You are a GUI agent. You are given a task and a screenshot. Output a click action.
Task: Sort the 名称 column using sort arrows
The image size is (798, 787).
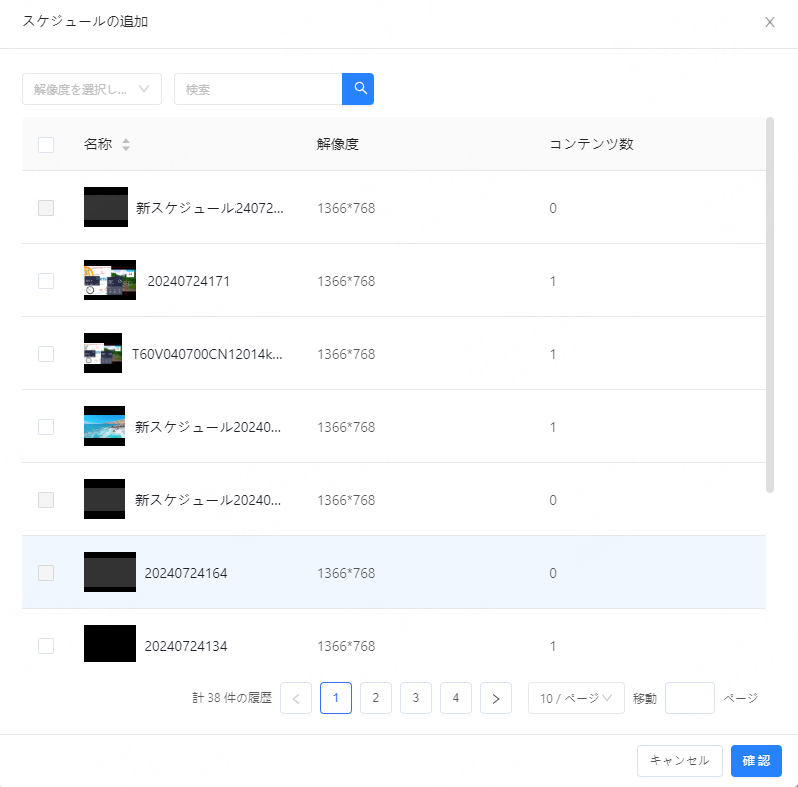point(126,145)
